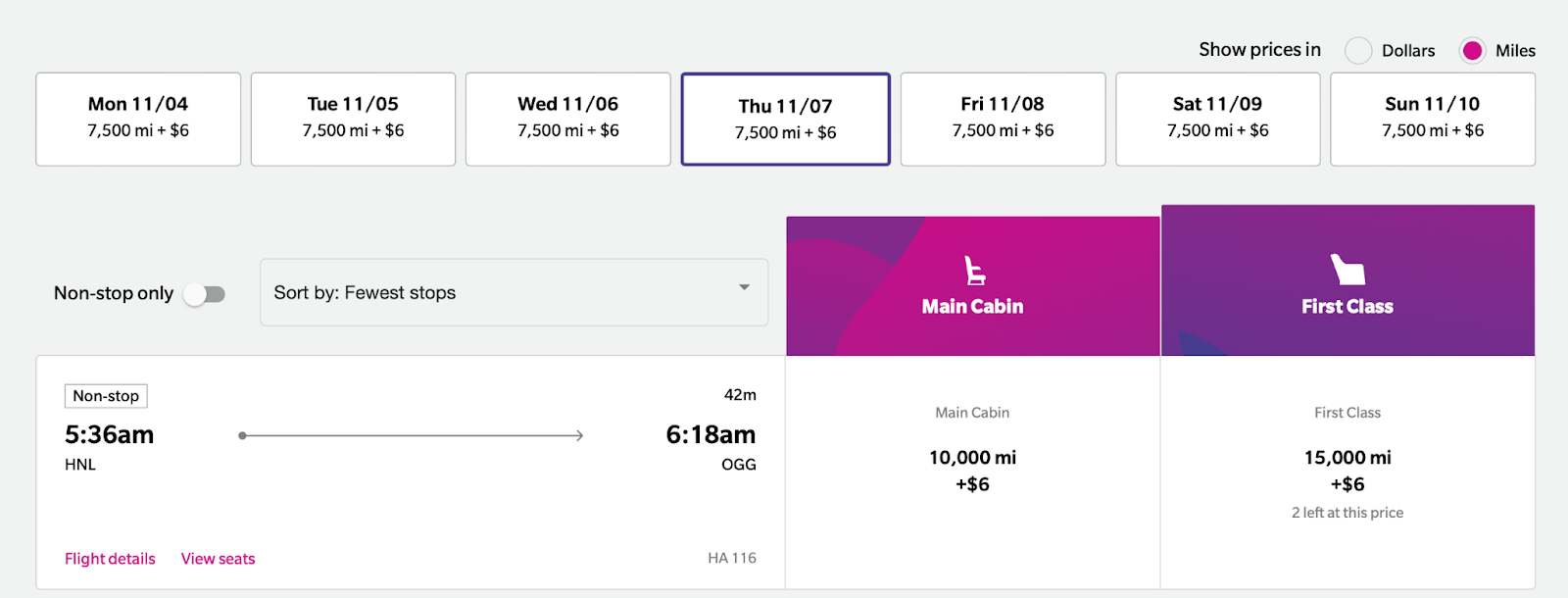The width and height of the screenshot is (1568, 598).
Task: Select the Thu 11/07 date tab
Action: click(786, 119)
